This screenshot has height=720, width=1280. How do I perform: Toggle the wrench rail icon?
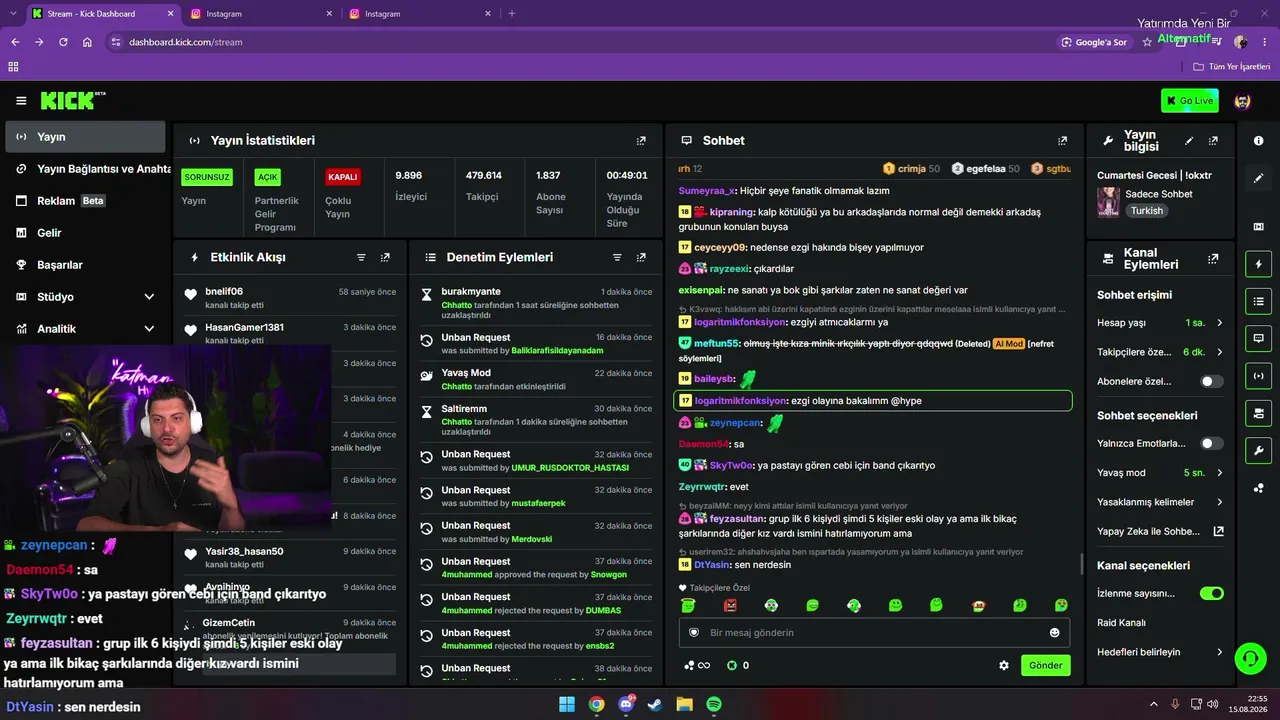click(x=1258, y=450)
